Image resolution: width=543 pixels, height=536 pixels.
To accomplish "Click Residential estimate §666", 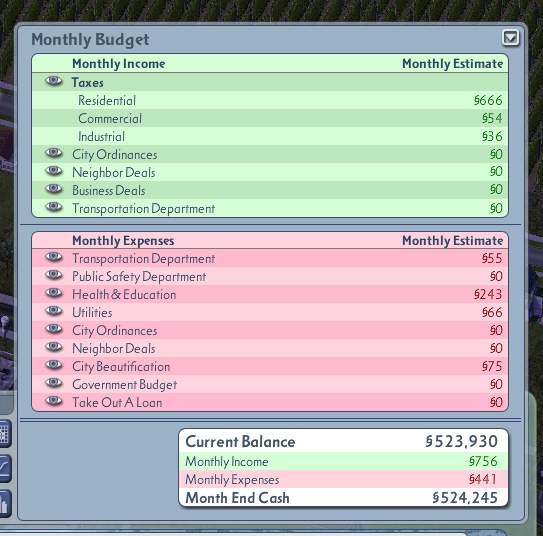I will click(x=488, y=100).
